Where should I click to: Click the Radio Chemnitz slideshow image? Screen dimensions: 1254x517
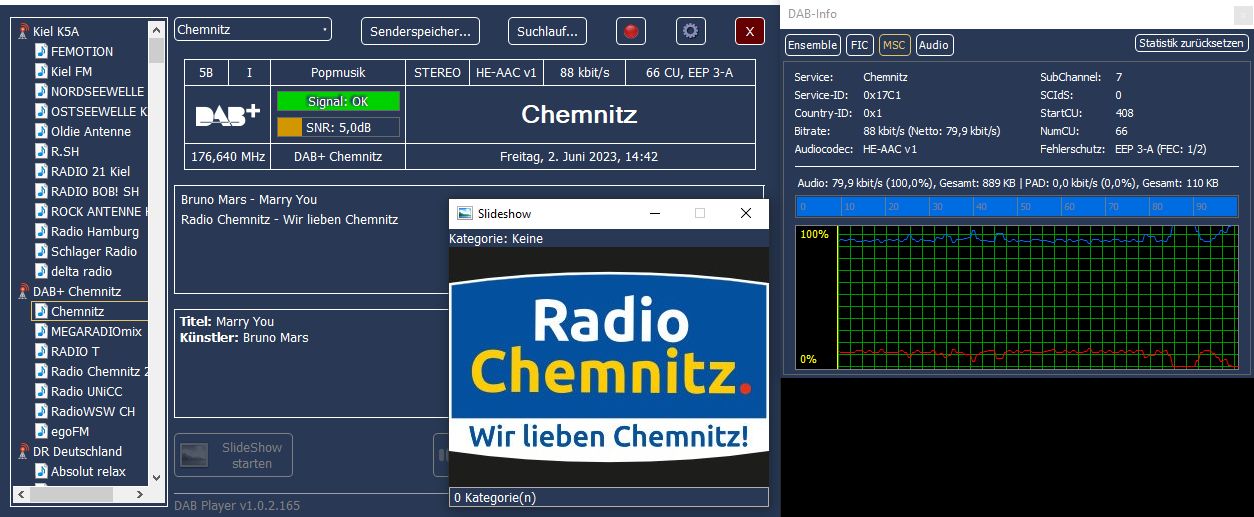tap(608, 366)
